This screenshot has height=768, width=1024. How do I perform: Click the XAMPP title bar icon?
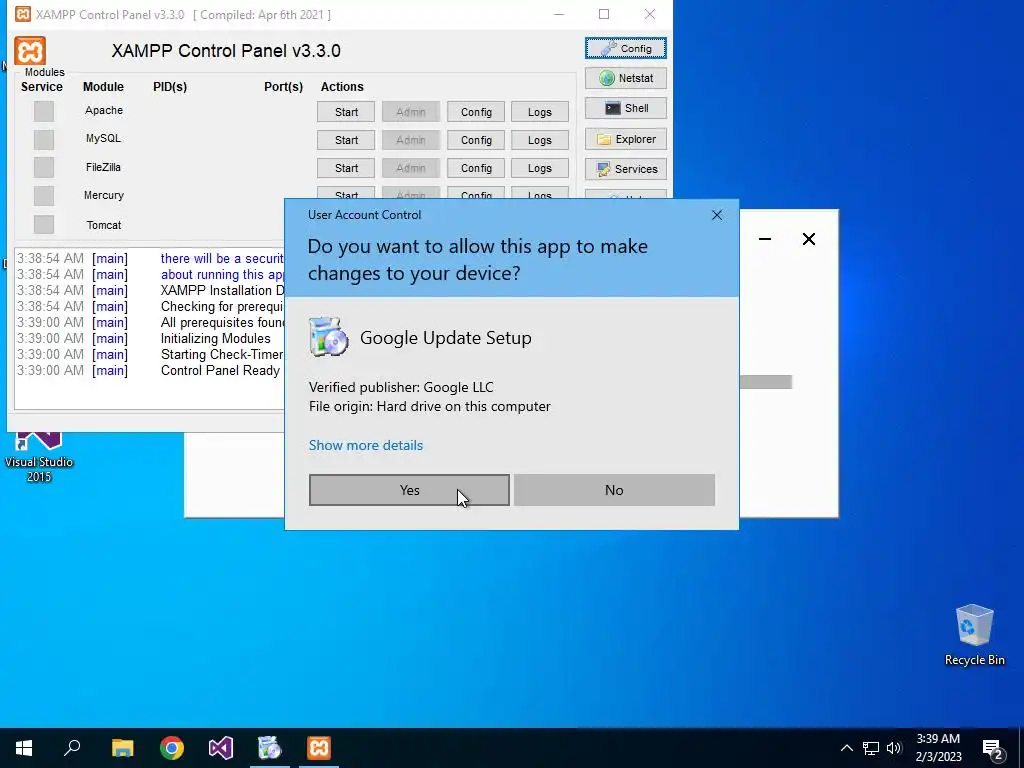[x=22, y=14]
